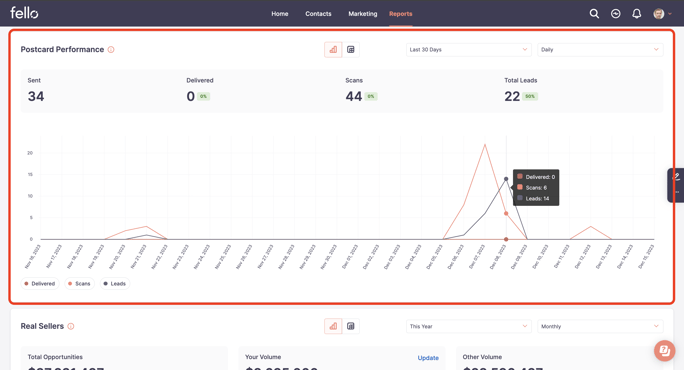
Task: Toggle the Delivered legend series
Action: click(x=40, y=284)
